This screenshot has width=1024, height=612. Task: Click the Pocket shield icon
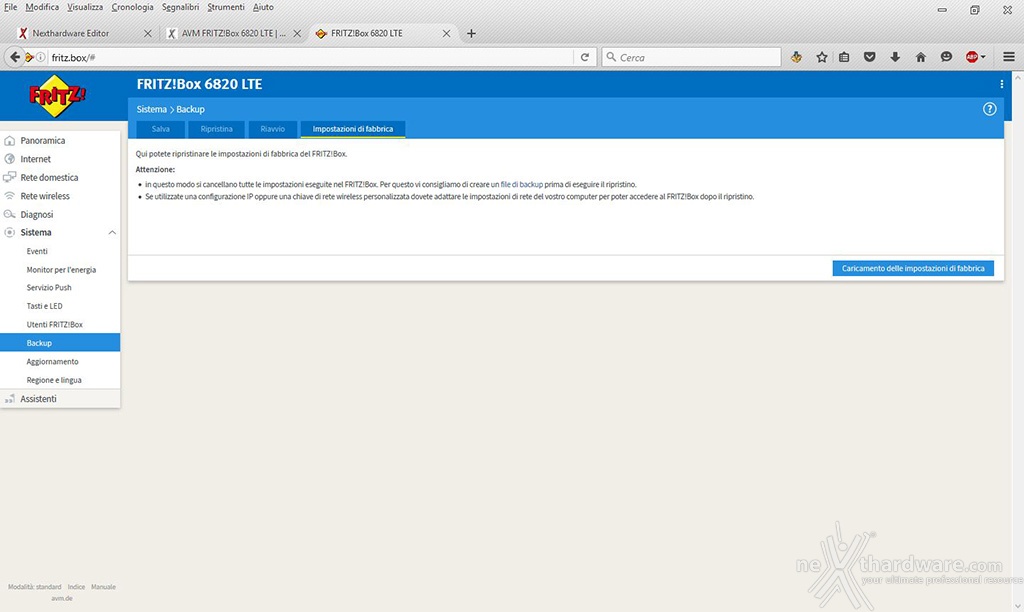pos(869,57)
